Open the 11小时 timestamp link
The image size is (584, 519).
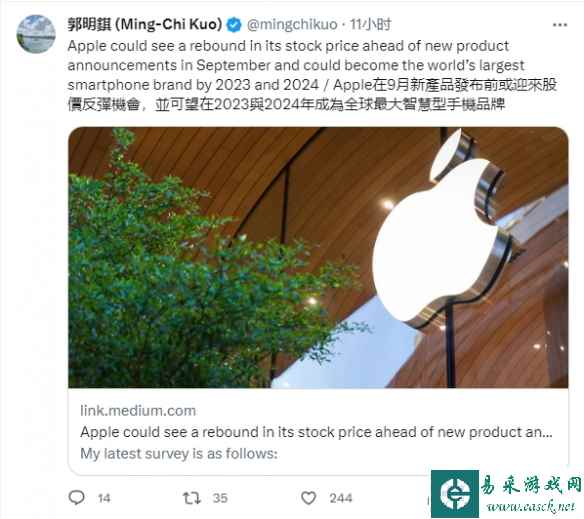[x=371, y=25]
